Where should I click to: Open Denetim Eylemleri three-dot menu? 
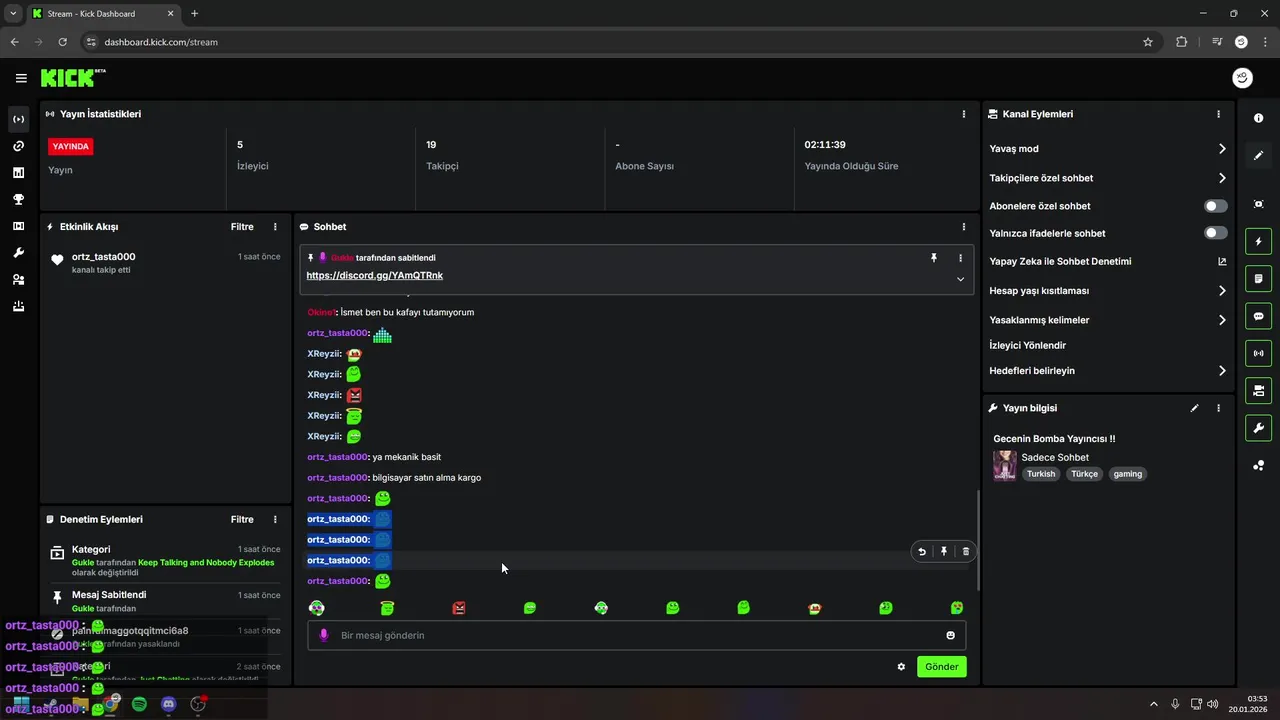point(275,520)
